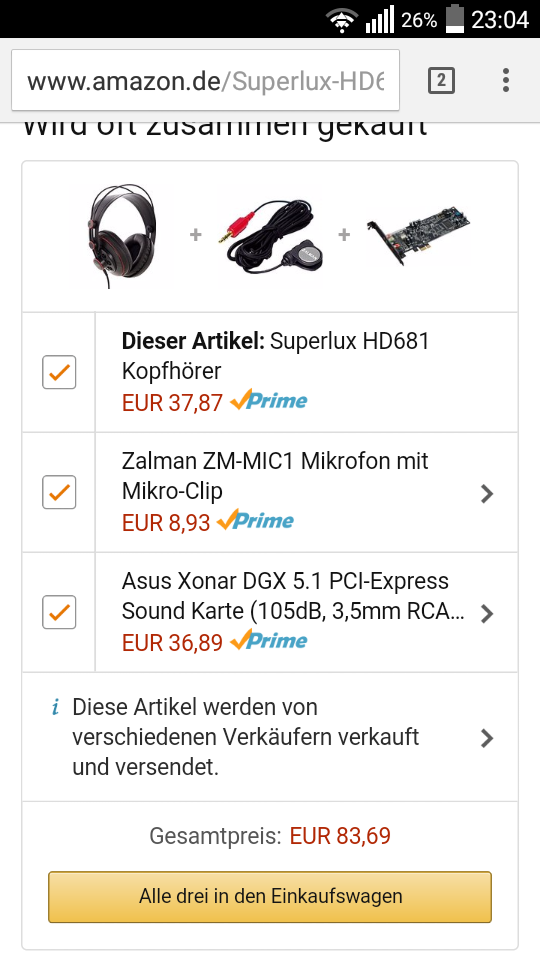Tap the battery status icon

pyautogui.click(x=455, y=19)
